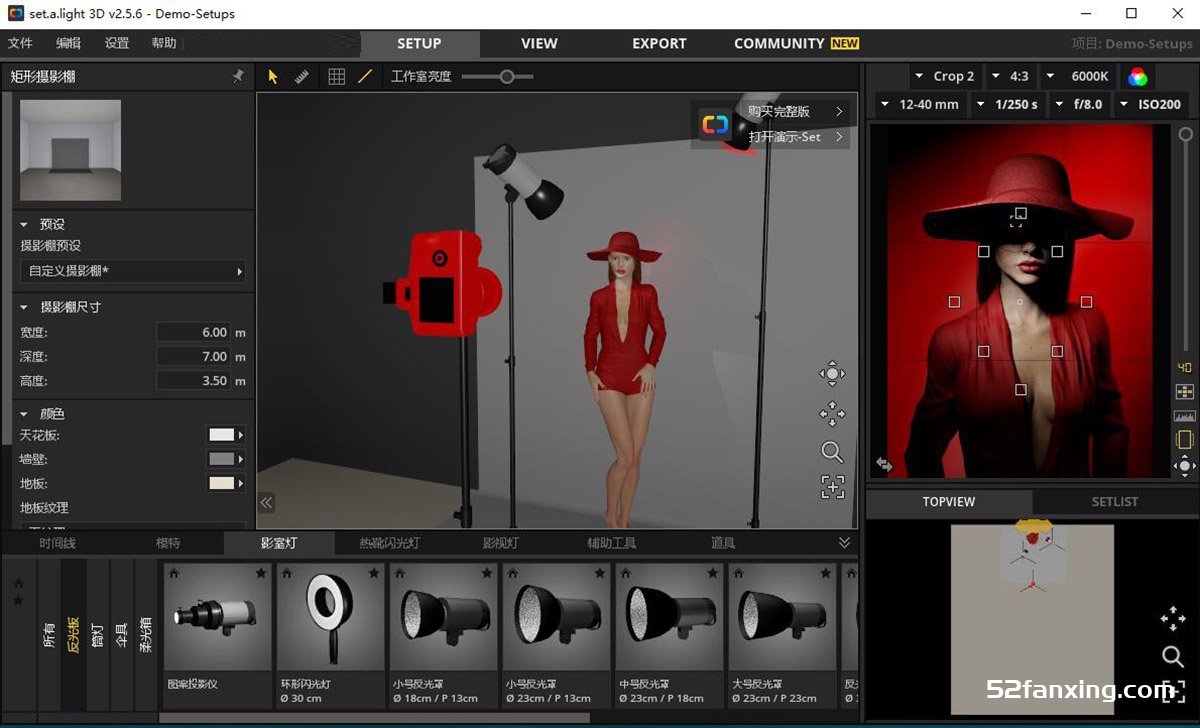Click the histogram icon beside camera preview

pyautogui.click(x=1185, y=415)
